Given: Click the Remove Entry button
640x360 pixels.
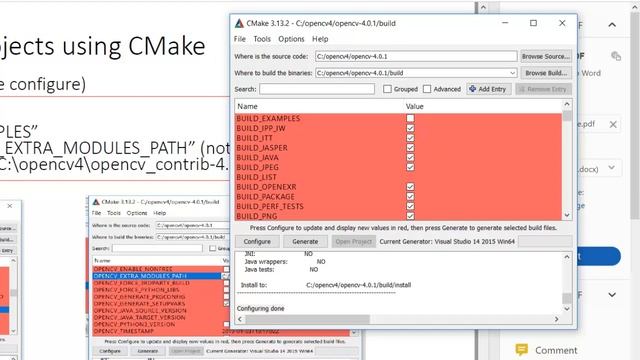Looking at the screenshot, I should (x=543, y=89).
